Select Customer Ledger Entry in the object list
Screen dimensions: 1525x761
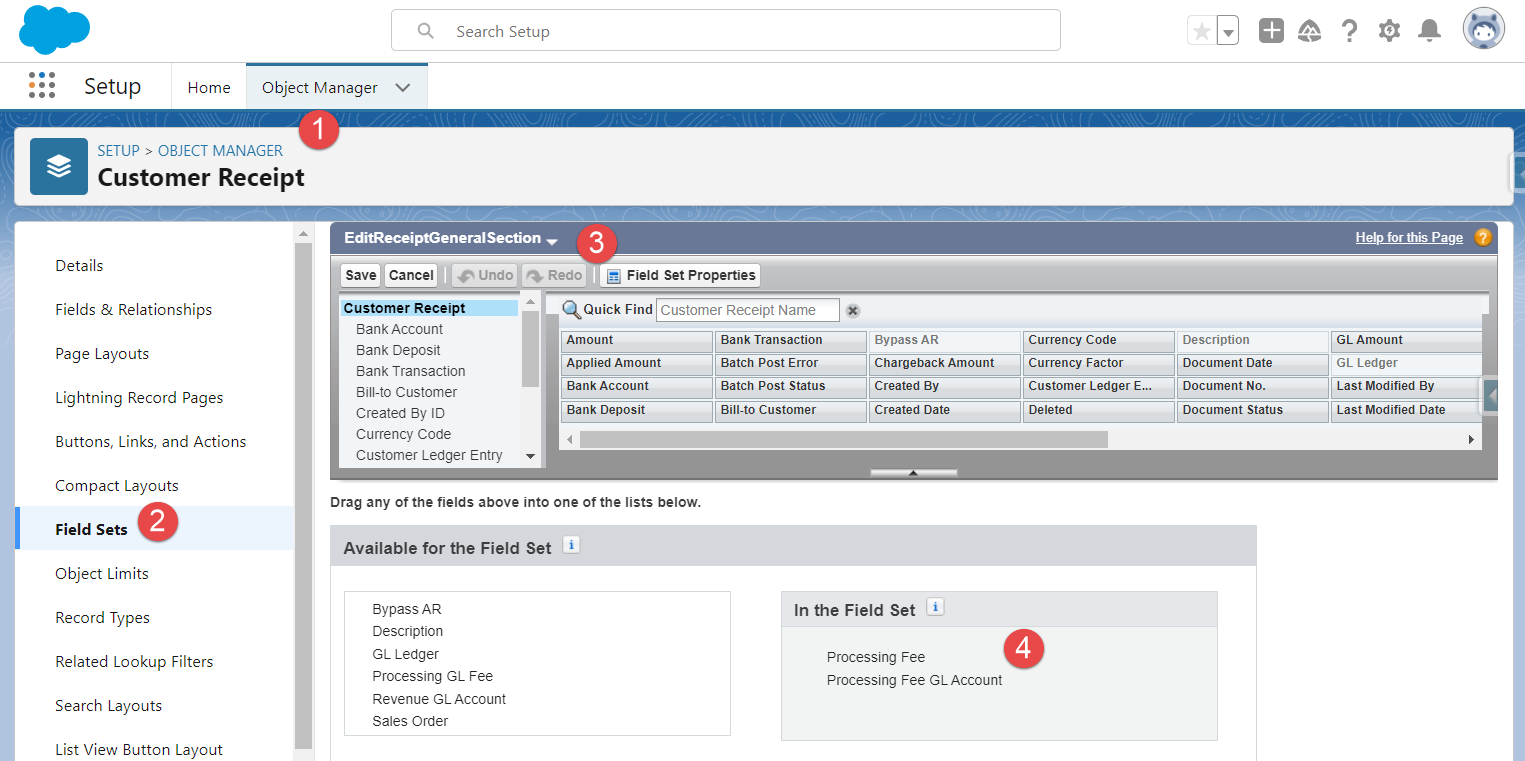click(429, 455)
